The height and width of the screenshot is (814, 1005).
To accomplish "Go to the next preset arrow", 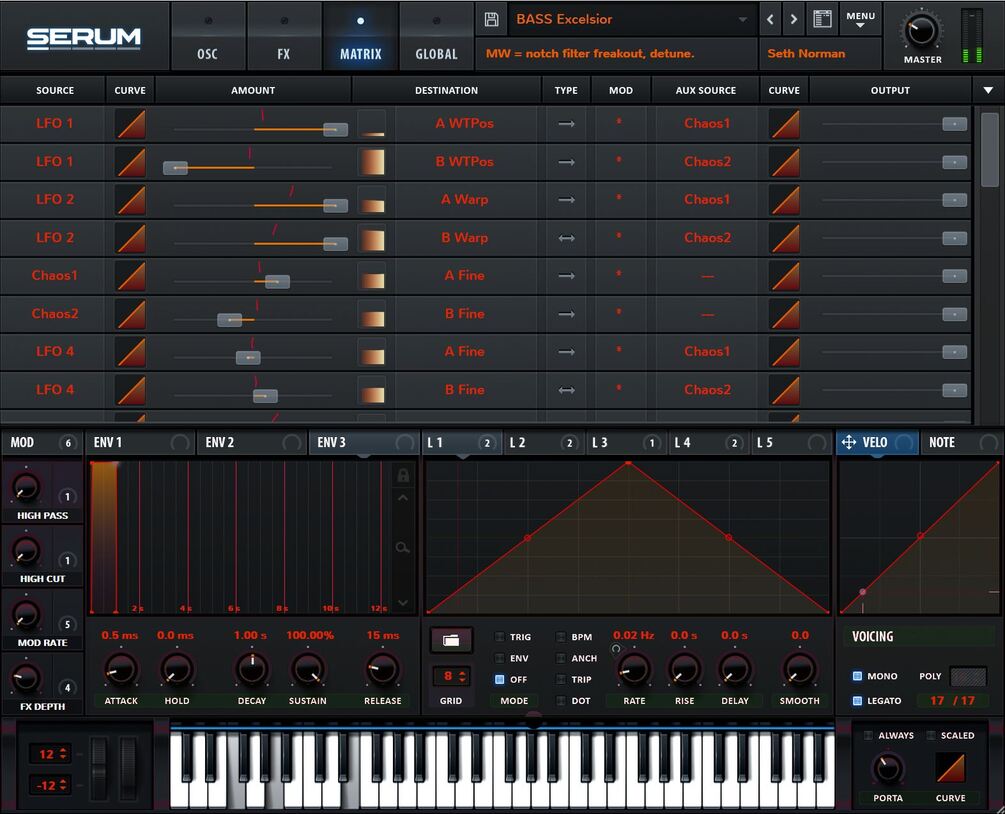I will (793, 19).
